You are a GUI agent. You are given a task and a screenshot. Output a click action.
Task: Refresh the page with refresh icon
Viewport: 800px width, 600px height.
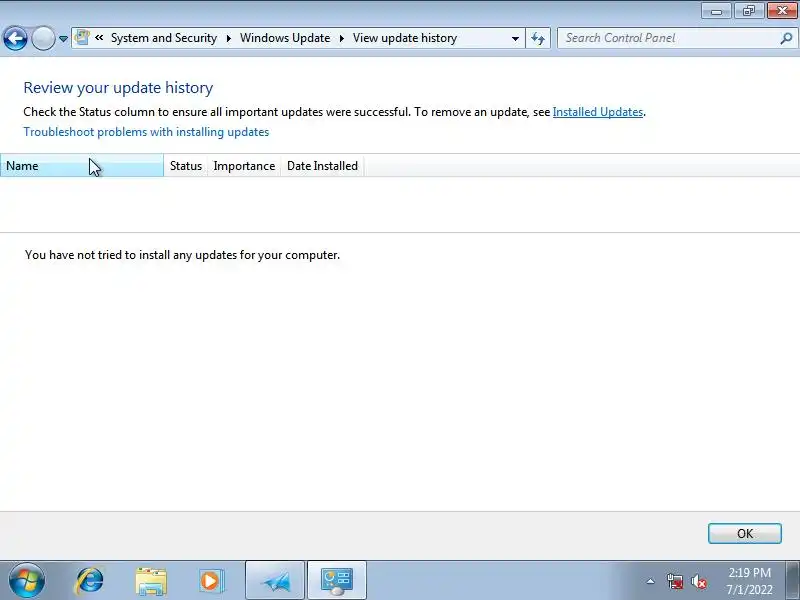tap(538, 38)
